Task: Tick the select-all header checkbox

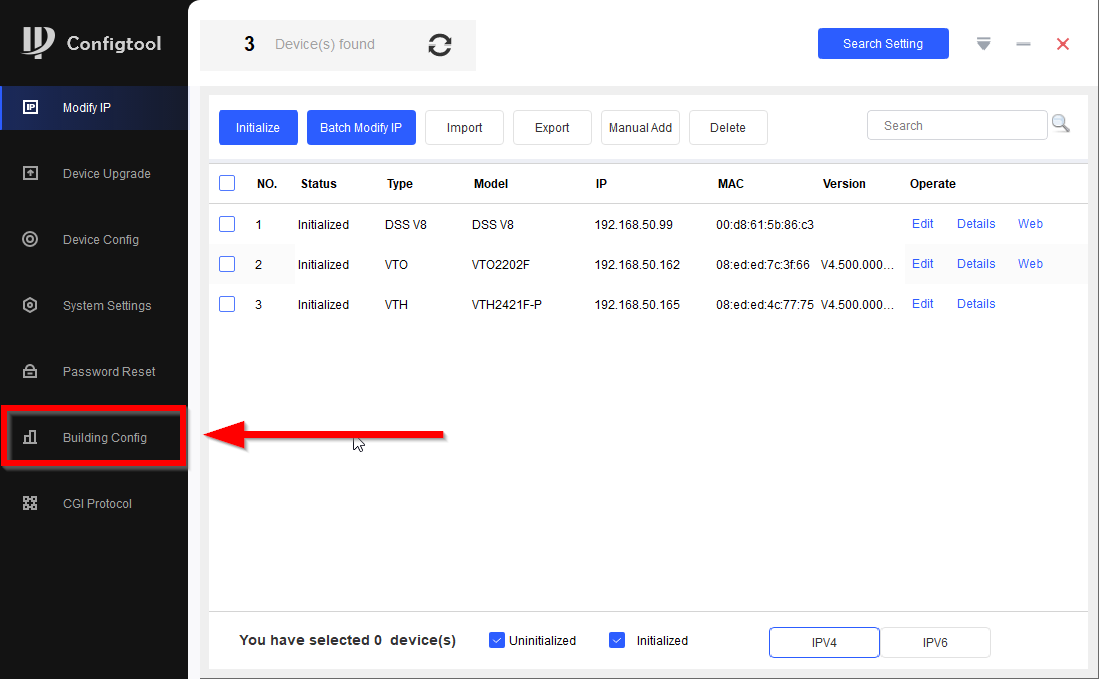Action: (x=227, y=183)
